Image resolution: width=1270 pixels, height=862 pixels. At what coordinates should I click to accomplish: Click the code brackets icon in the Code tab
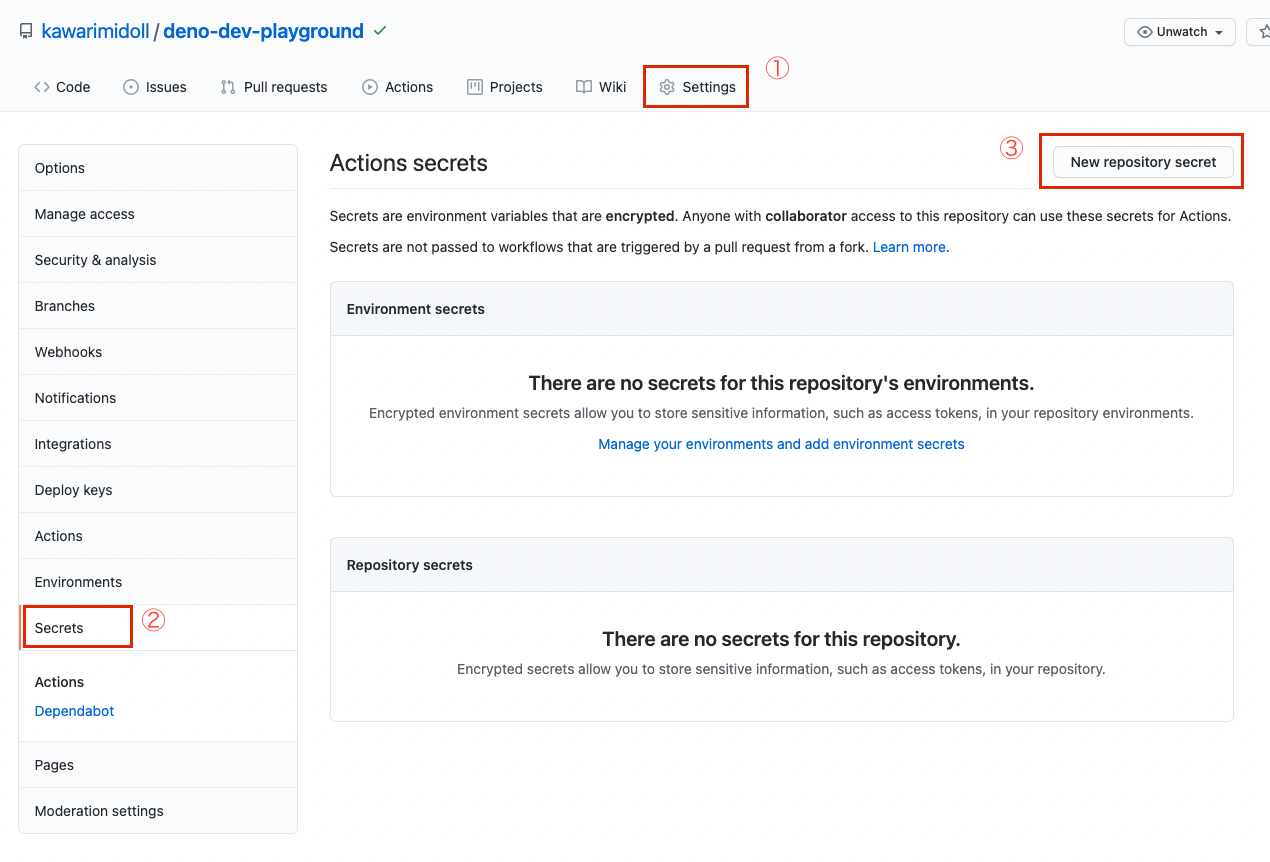tap(42, 87)
